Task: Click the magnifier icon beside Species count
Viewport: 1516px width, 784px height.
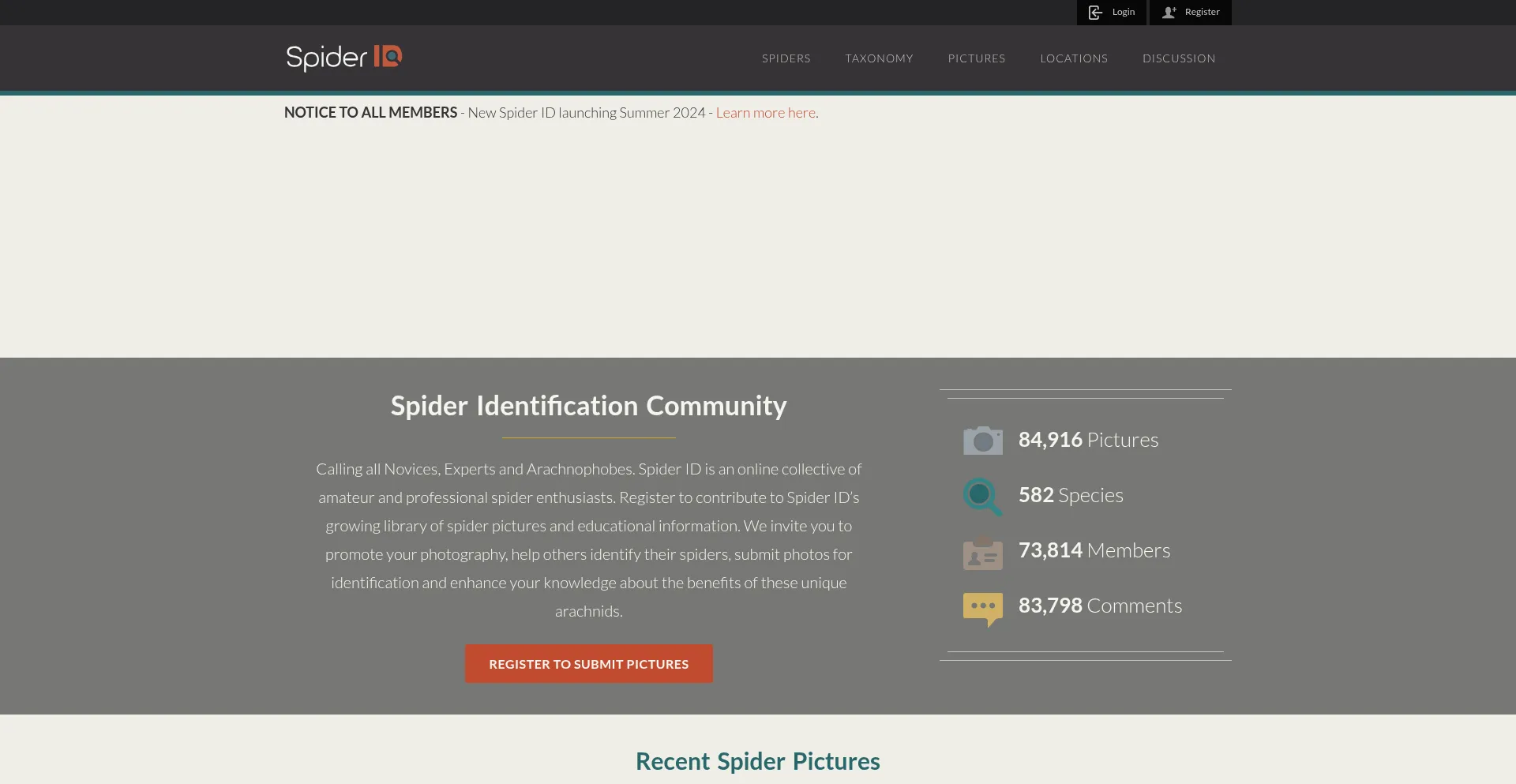Action: coord(982,497)
